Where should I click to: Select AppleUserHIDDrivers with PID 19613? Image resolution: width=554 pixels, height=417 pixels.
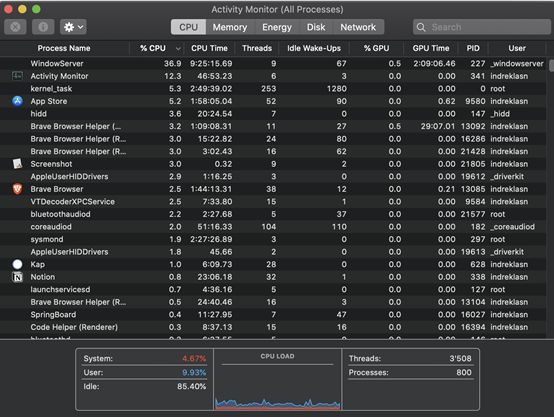click(273, 252)
